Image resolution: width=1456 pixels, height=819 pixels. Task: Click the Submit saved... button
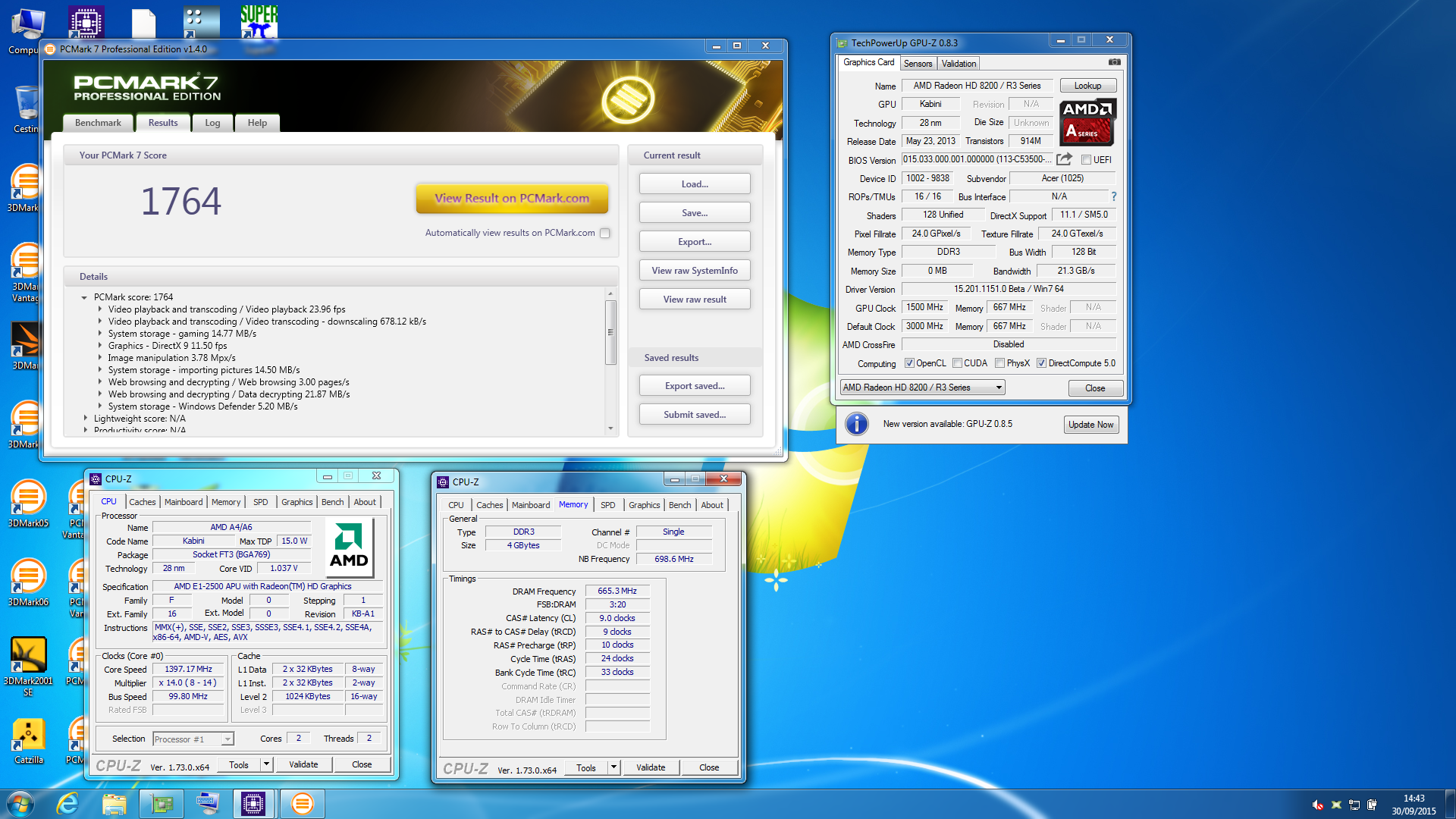(695, 415)
